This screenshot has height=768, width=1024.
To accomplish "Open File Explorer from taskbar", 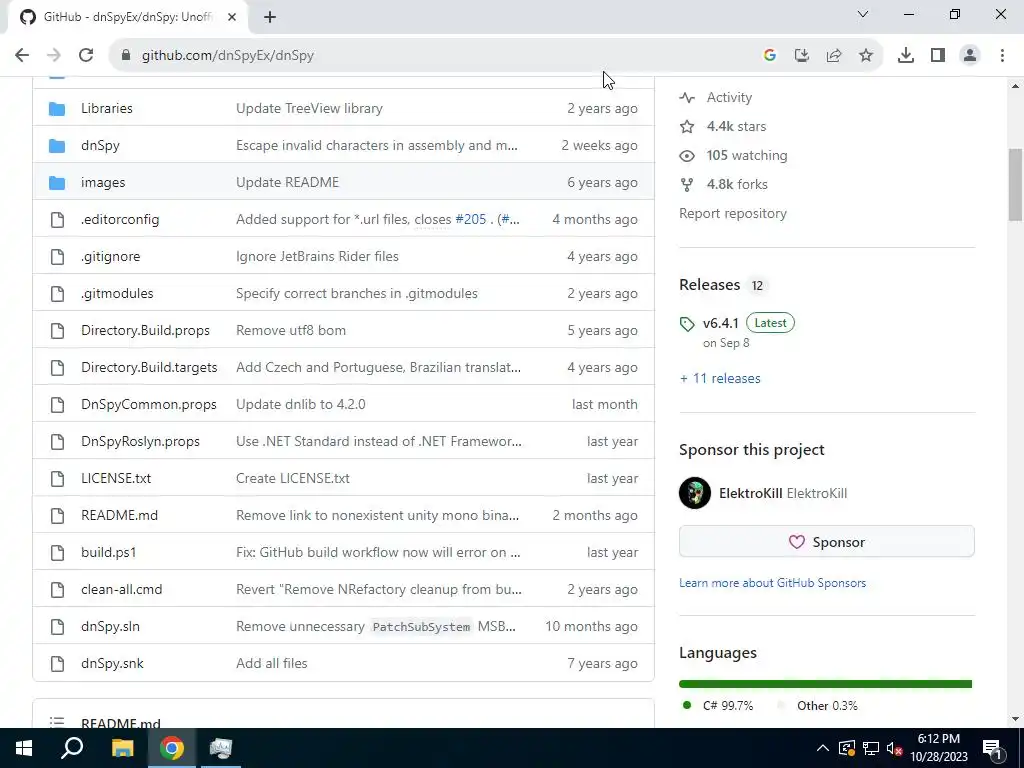I will [122, 748].
